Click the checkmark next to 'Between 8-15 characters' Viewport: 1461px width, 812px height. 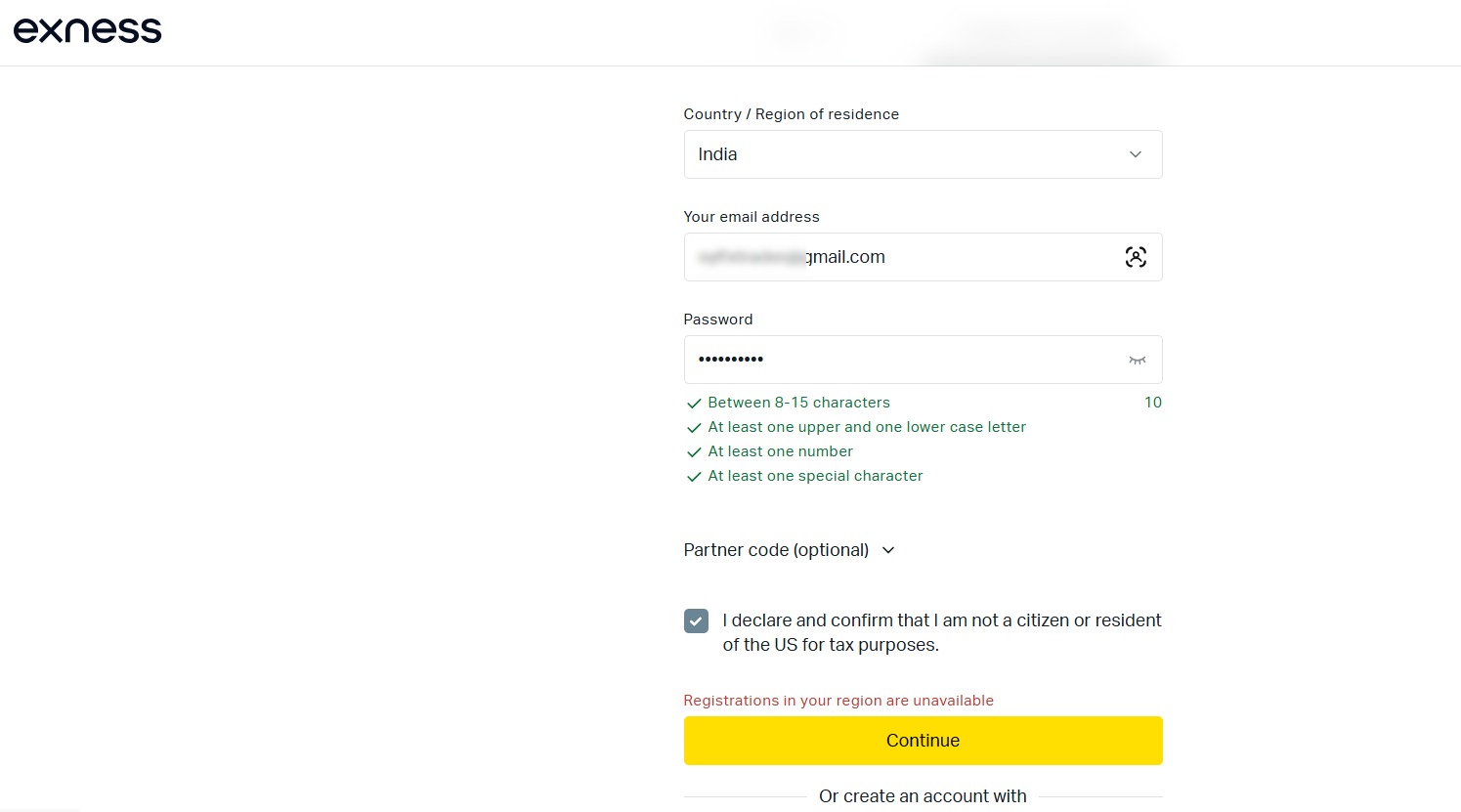click(x=694, y=403)
